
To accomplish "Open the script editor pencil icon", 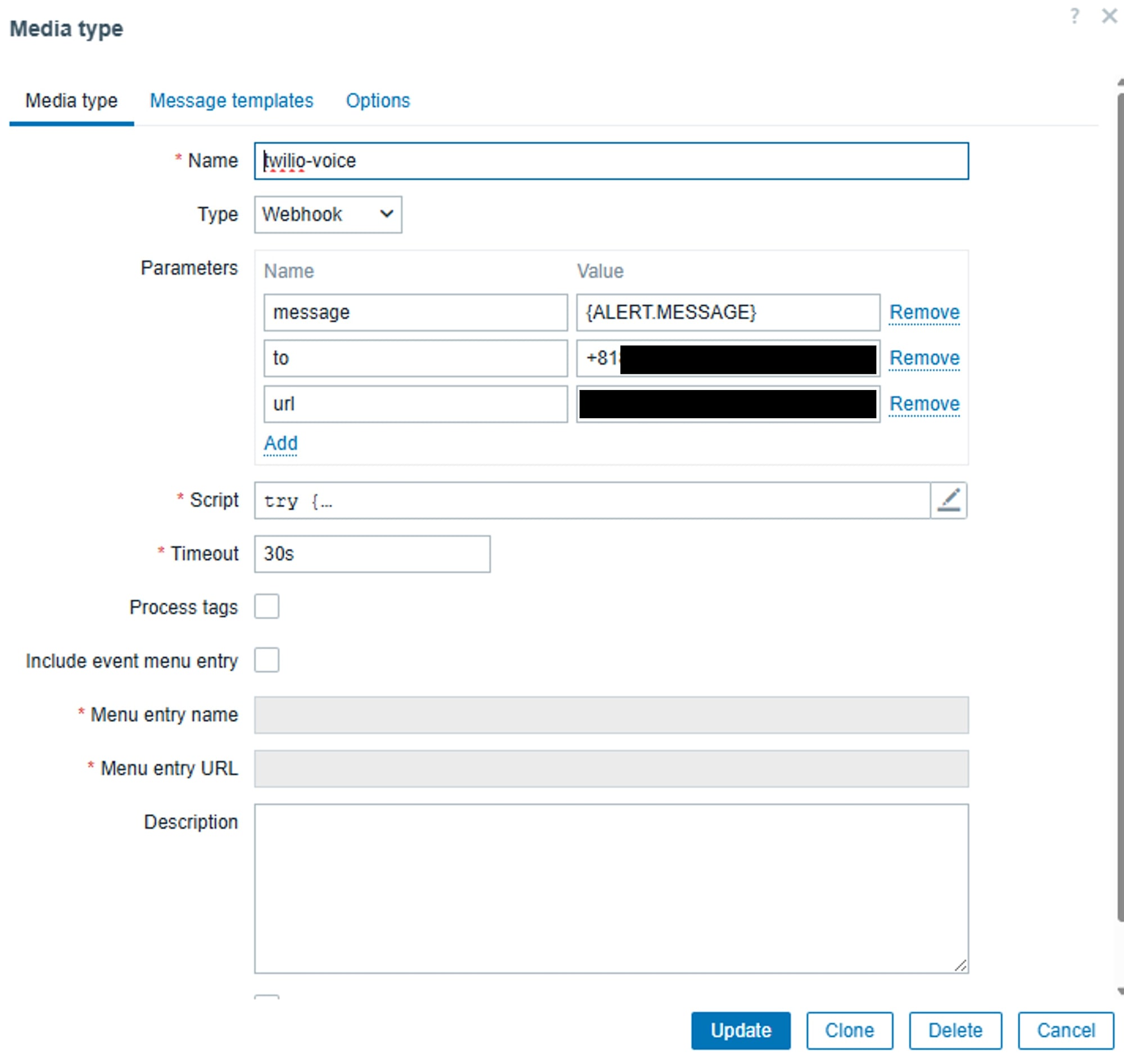I will tap(949, 500).
